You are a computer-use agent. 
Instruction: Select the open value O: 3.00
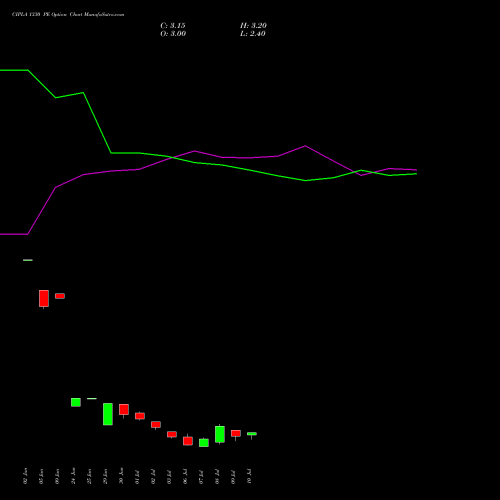pyautogui.click(x=173, y=34)
